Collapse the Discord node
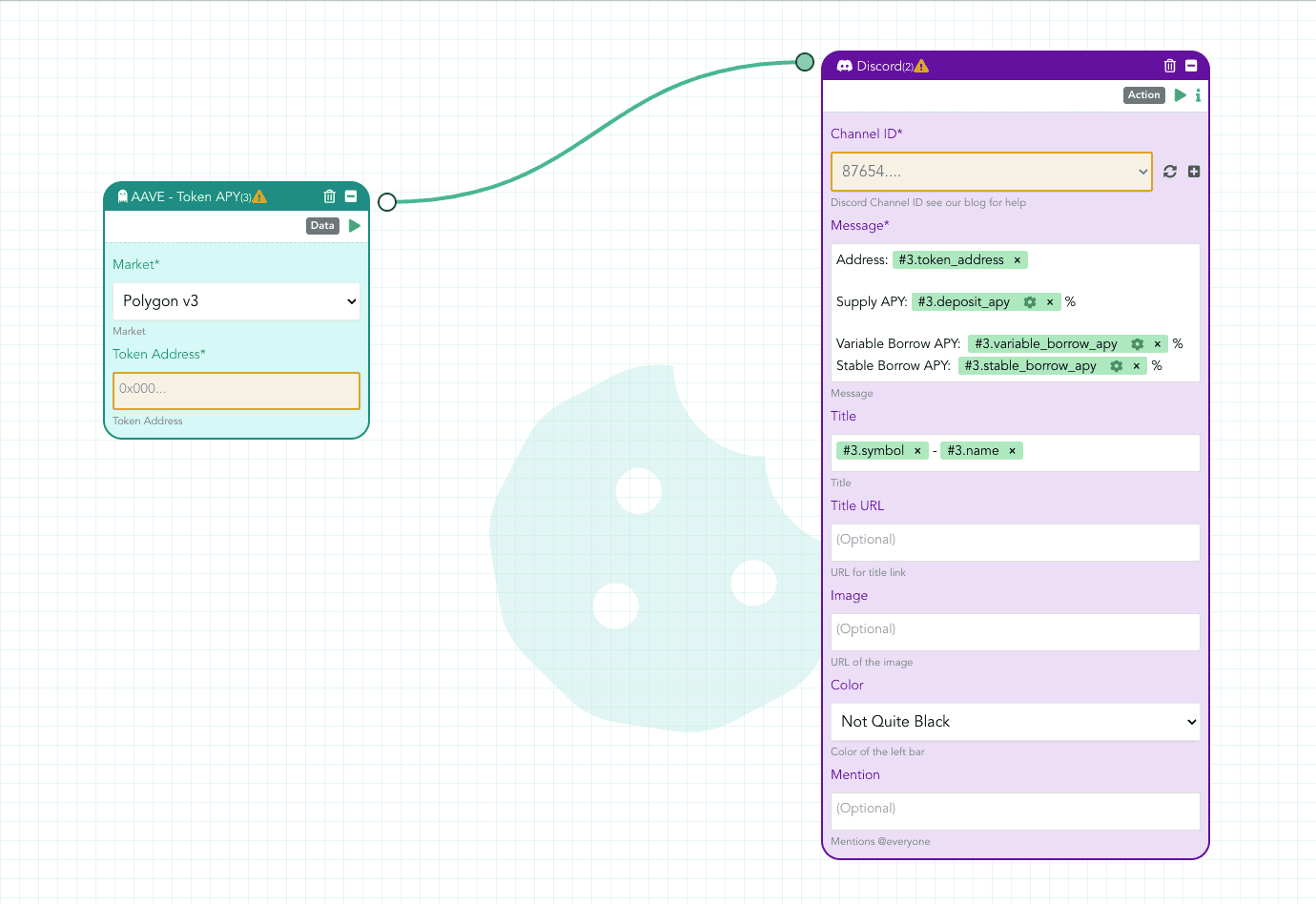1316x904 pixels. pyautogui.click(x=1191, y=66)
